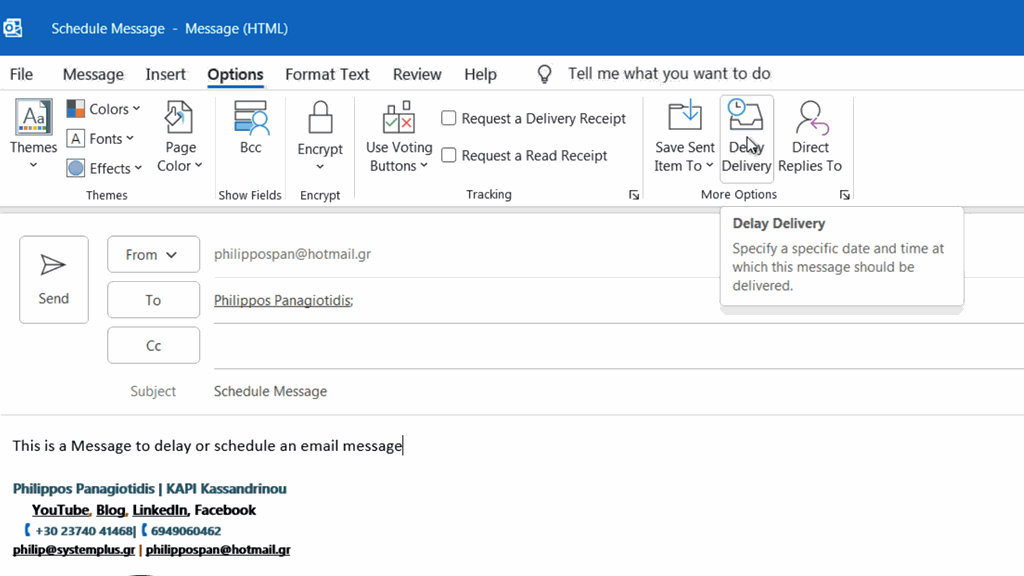Expand the From account dropdown

[x=153, y=254]
